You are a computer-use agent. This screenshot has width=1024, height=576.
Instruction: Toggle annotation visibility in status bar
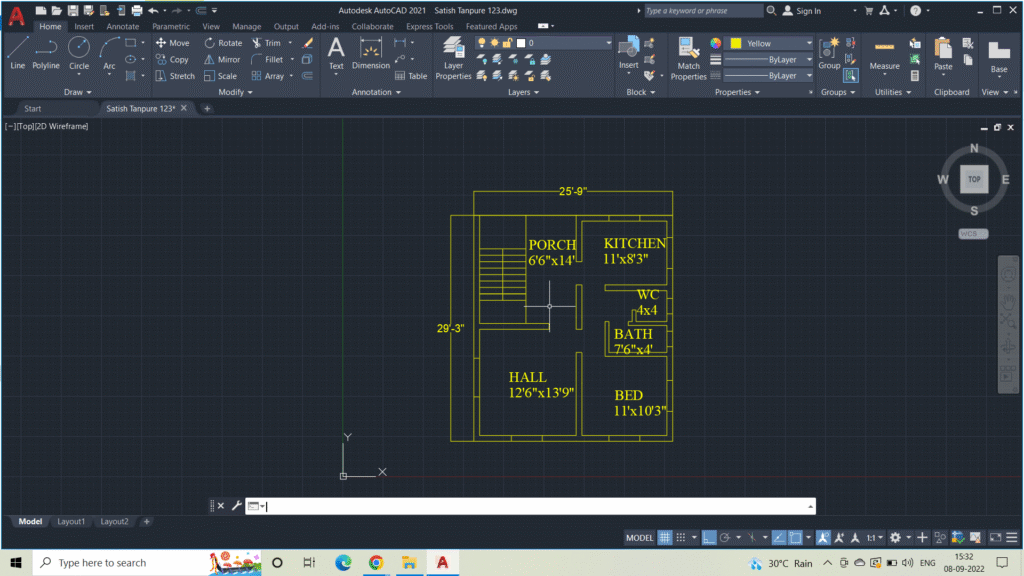(823, 537)
